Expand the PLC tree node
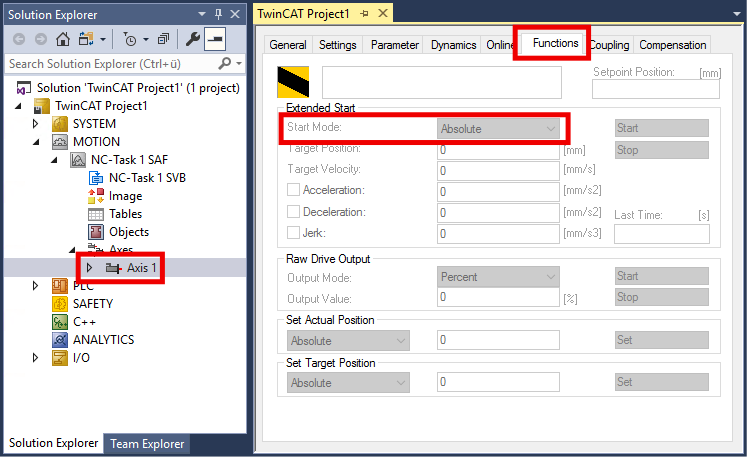 pos(35,286)
